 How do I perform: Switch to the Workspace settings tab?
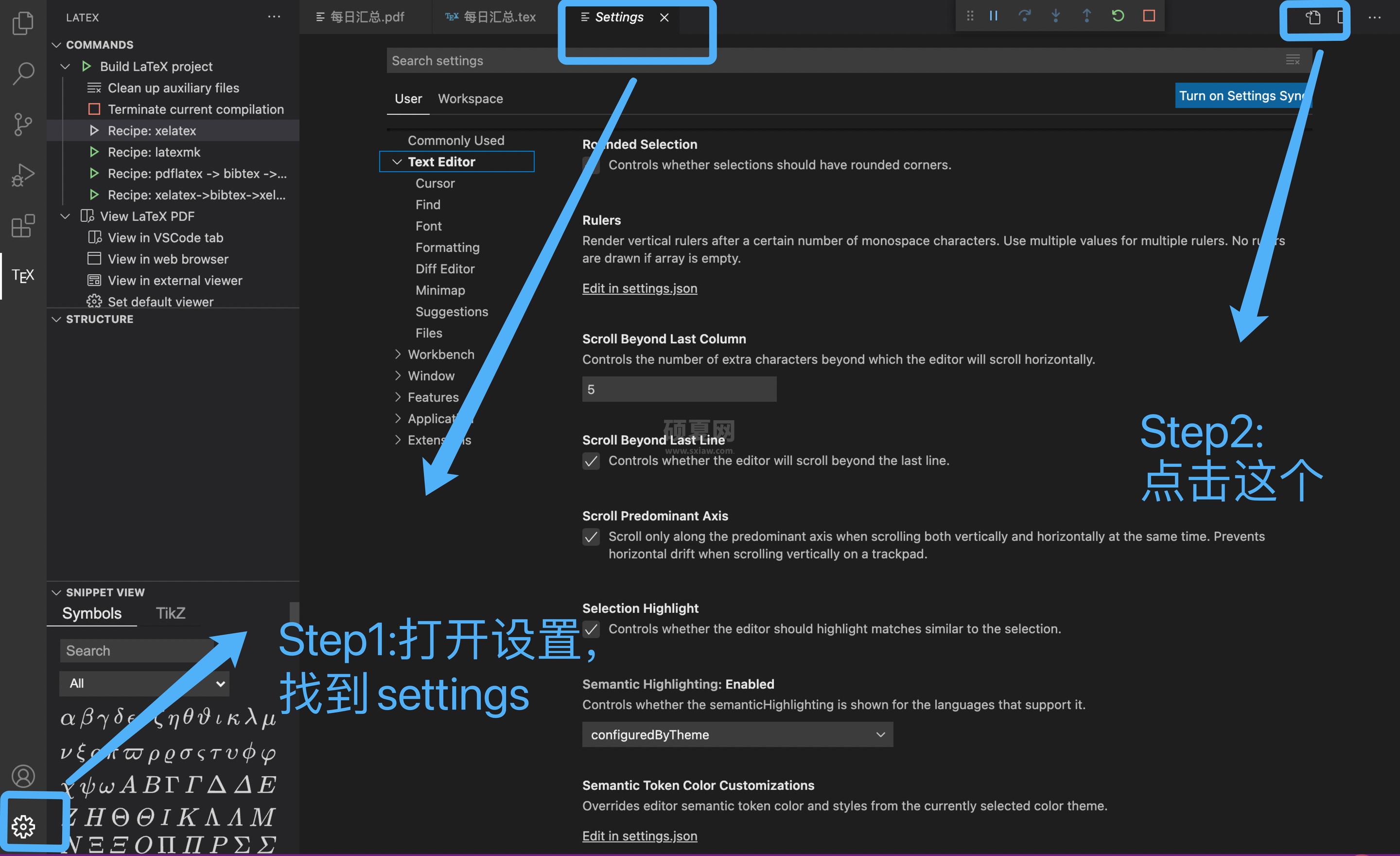pyautogui.click(x=471, y=98)
